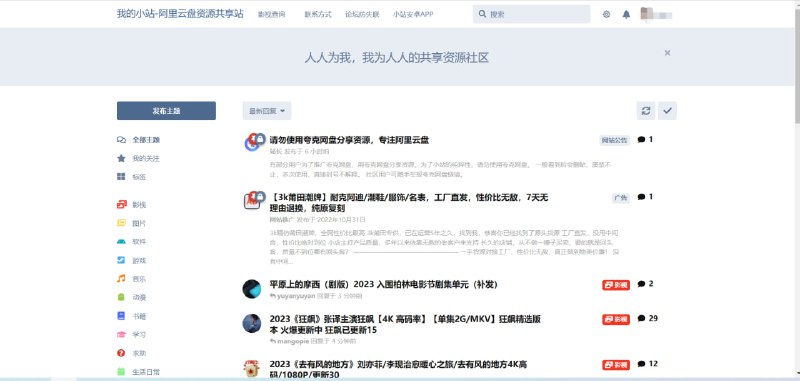Viewport: 800px width, 381px height.
Task: Select the 动漫 category icon
Action: tap(121, 297)
